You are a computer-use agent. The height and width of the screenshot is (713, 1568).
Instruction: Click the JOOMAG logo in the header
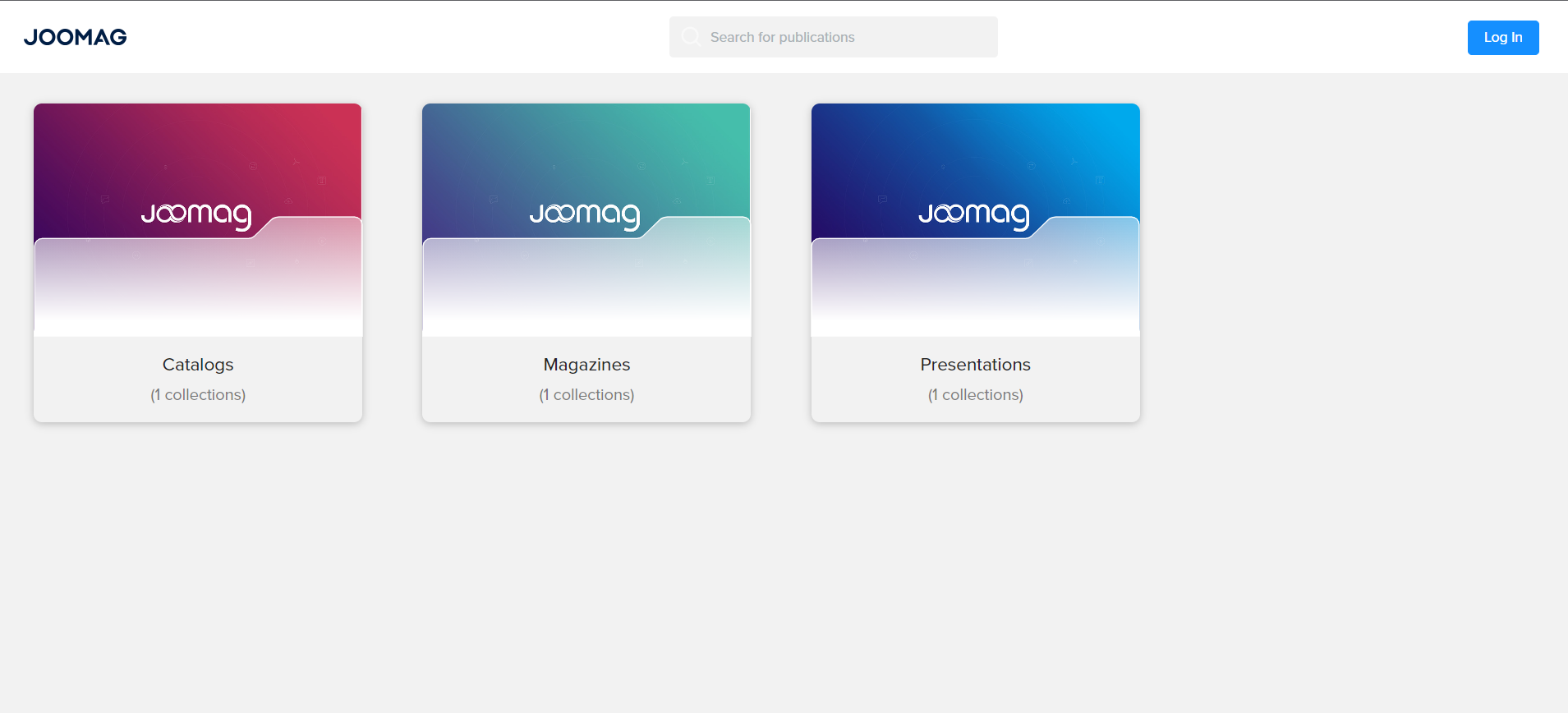click(75, 37)
